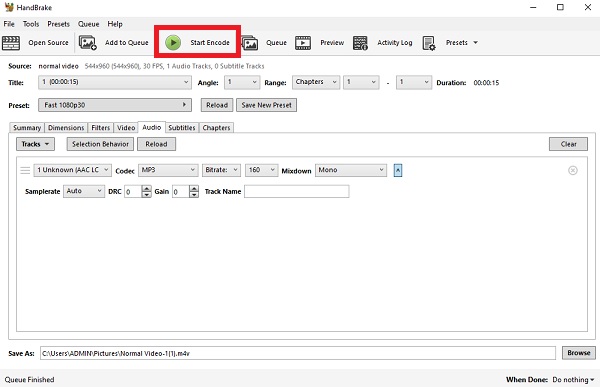Open the Mixdown Mono dropdown
This screenshot has height=387, width=600.
(351, 170)
